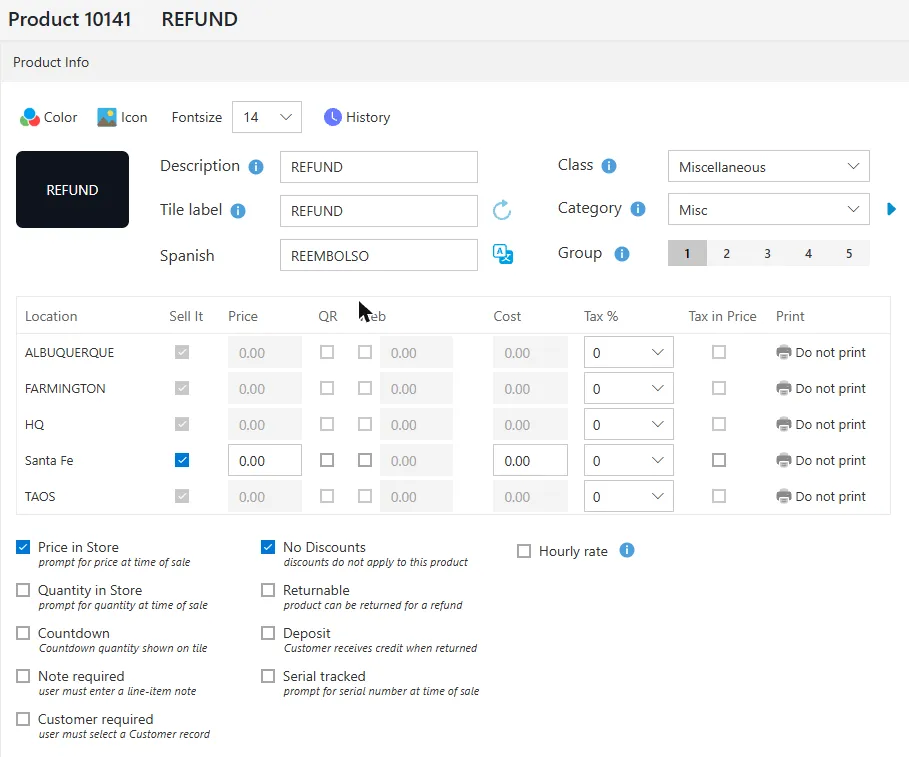Screen dimensions: 909x757
Task: Open Tax % dropdown for HQ
Action: pos(628,424)
